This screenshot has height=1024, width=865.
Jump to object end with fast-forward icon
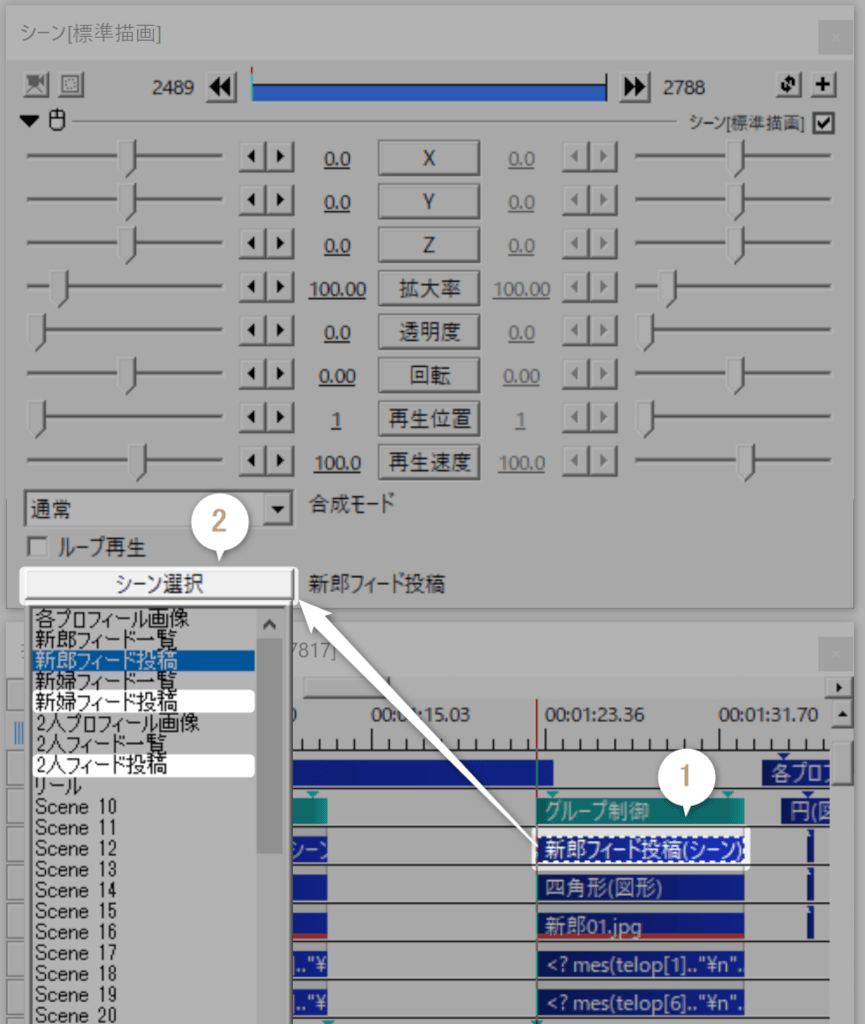coord(634,87)
